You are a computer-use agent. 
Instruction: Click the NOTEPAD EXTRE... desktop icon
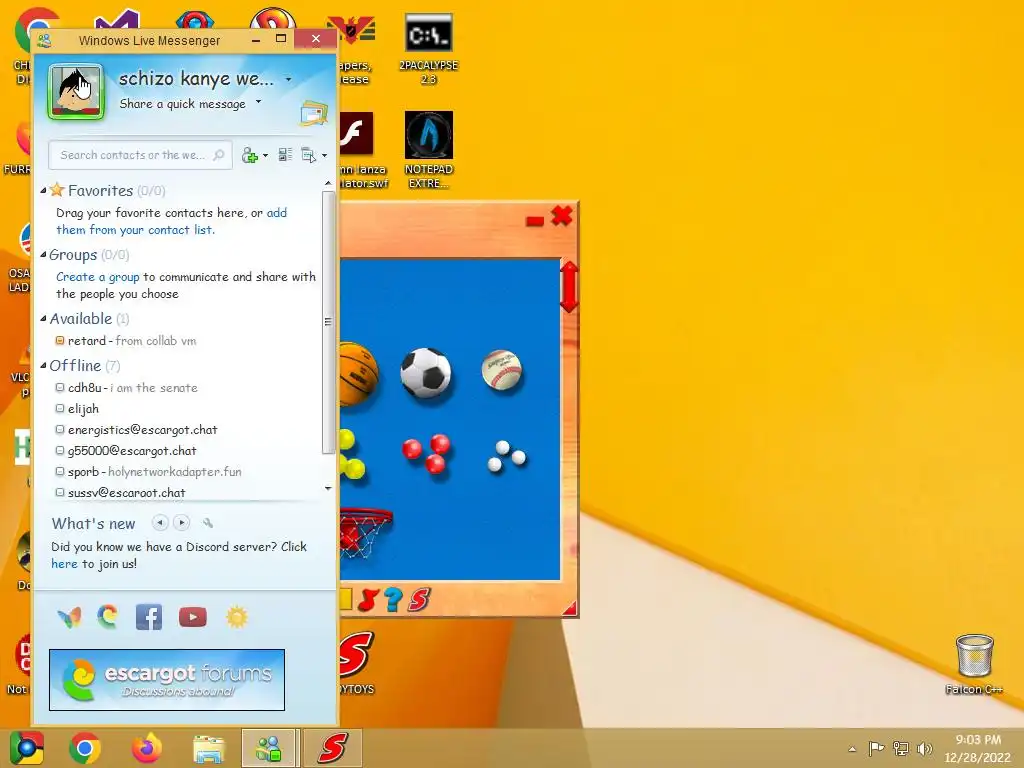[428, 150]
